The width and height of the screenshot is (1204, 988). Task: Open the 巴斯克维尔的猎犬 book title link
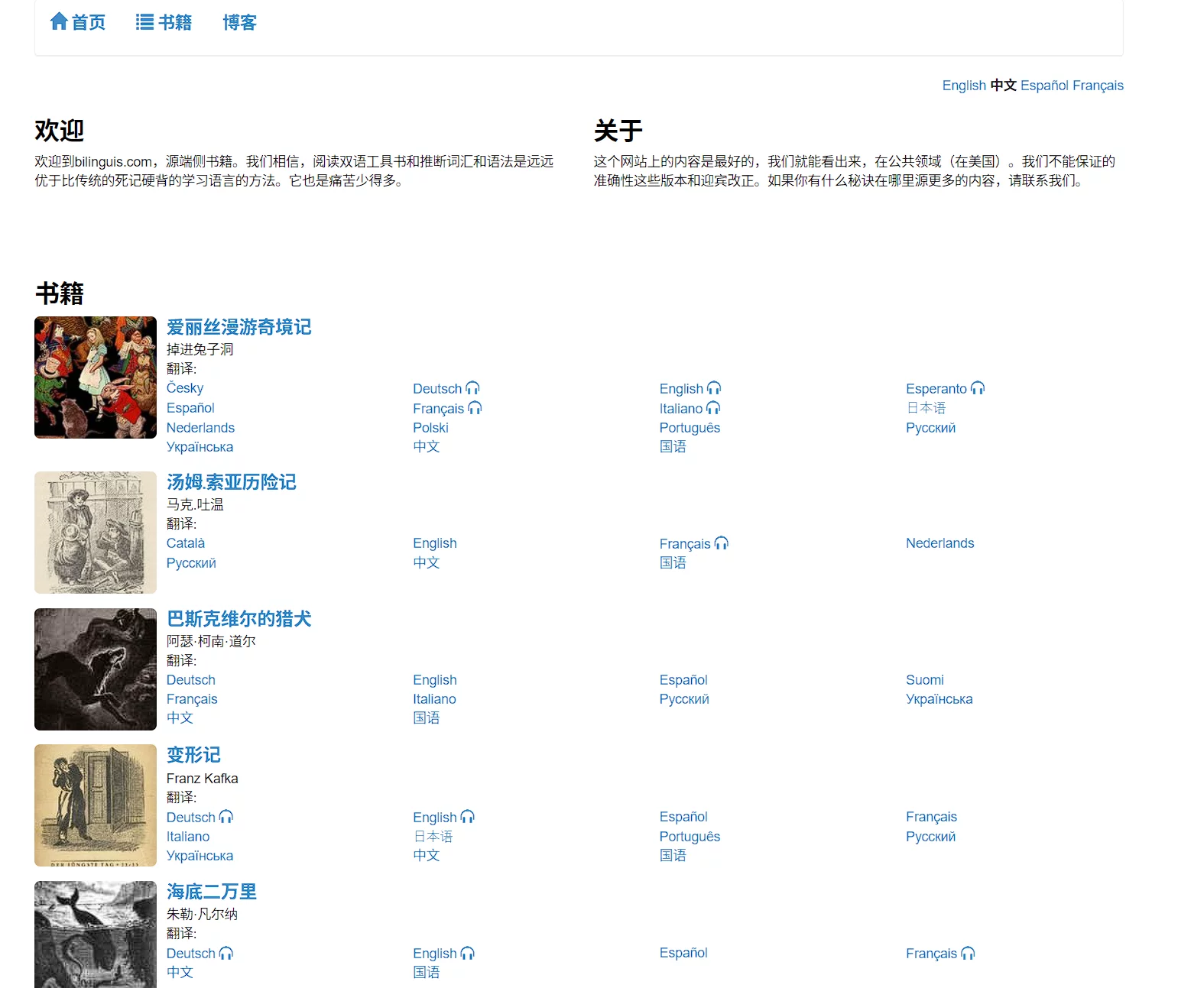(x=239, y=619)
